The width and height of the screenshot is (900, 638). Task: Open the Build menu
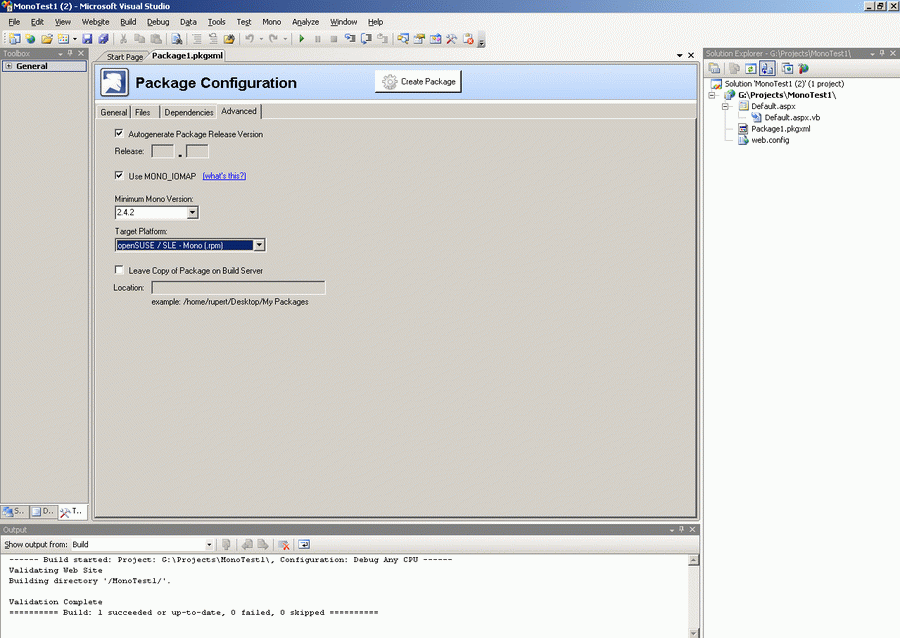[128, 22]
